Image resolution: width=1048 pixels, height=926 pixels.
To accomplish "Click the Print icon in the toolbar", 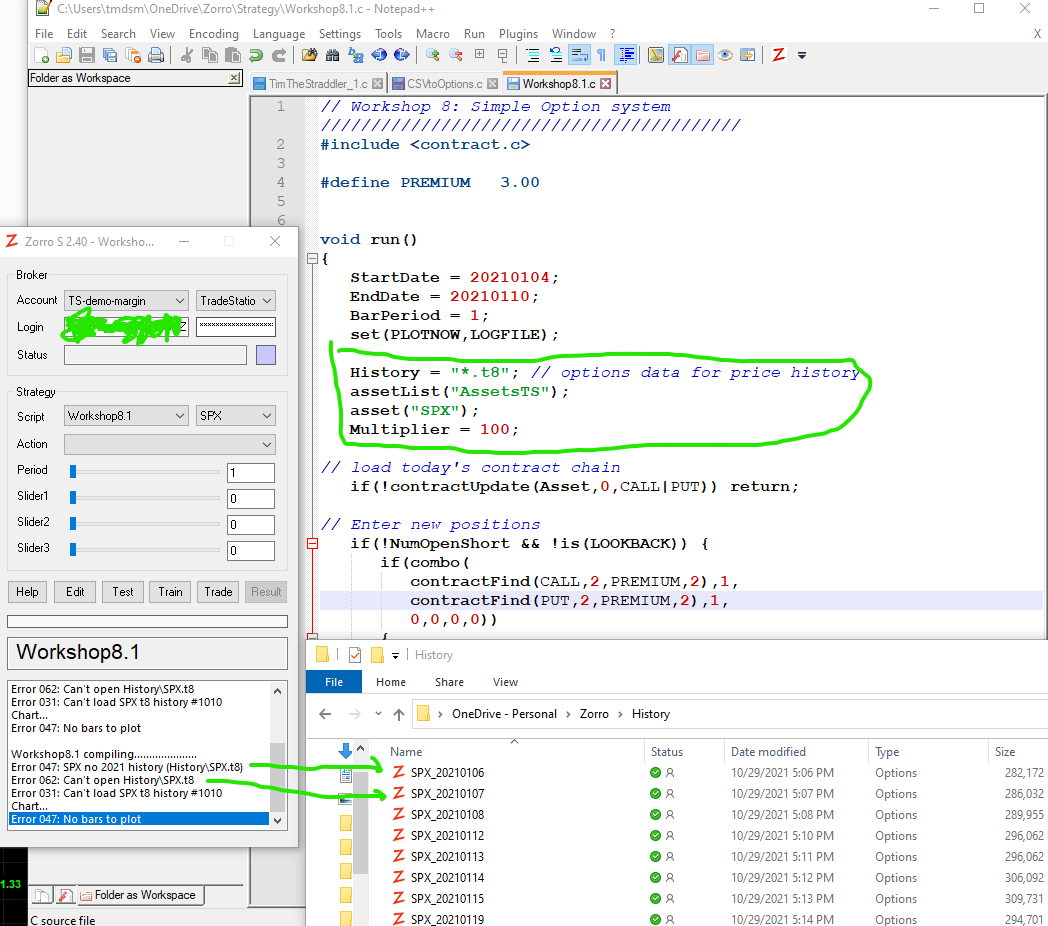I will pyautogui.click(x=155, y=55).
